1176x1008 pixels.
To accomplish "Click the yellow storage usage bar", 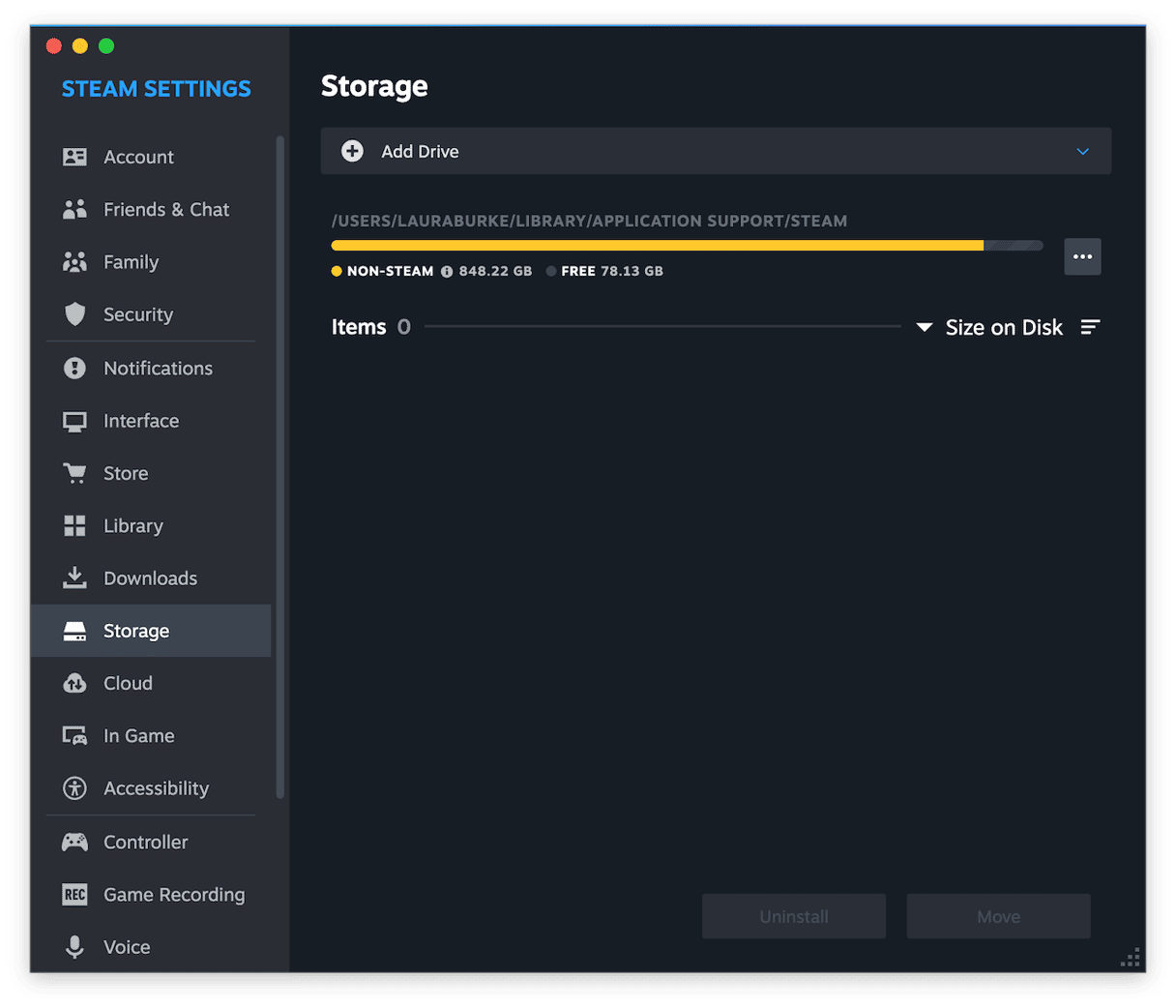I will tap(658, 246).
